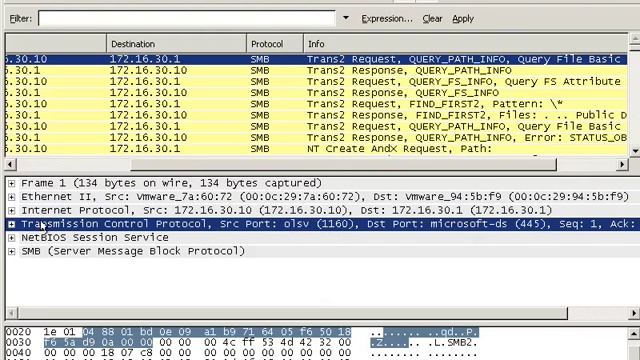The width and height of the screenshot is (640, 360).
Task: Click packet list vertical scroll down arrow
Action: (635, 151)
